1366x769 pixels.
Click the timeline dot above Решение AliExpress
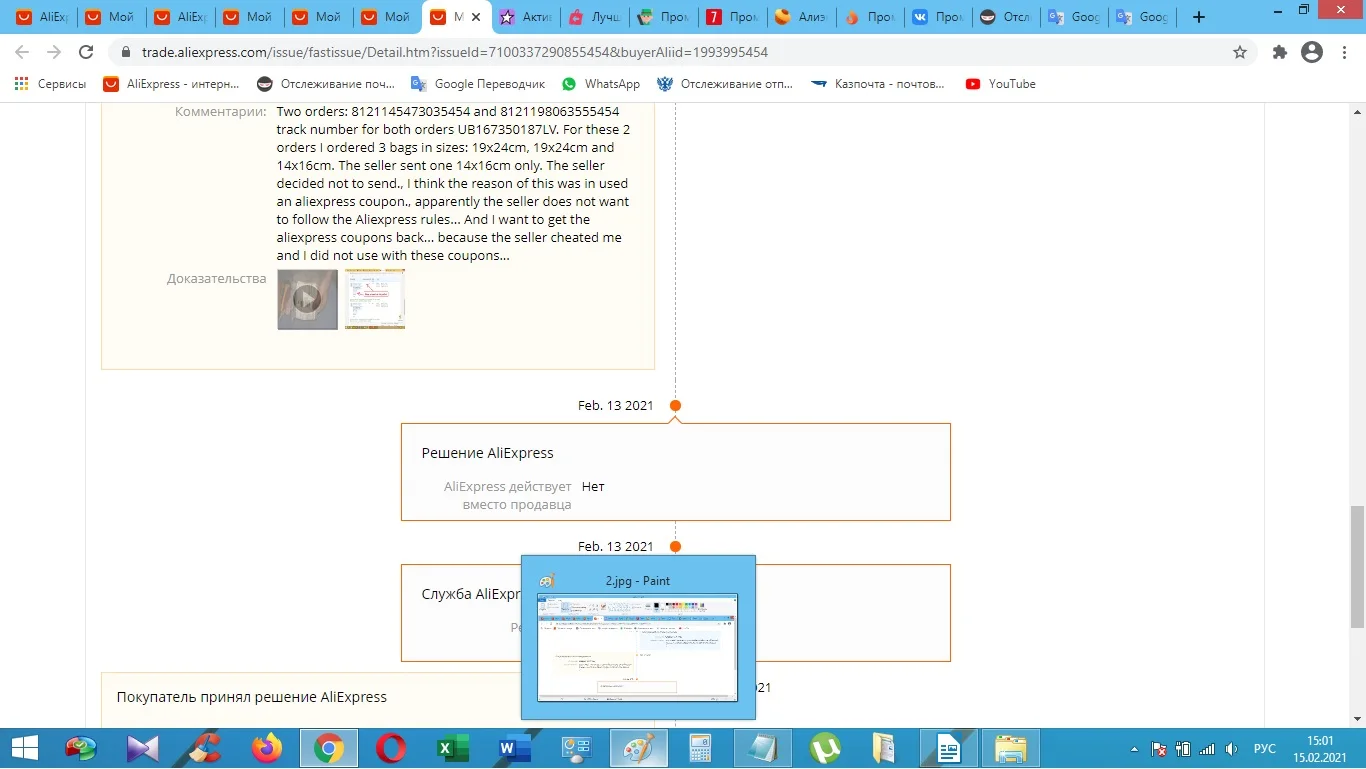coord(675,406)
